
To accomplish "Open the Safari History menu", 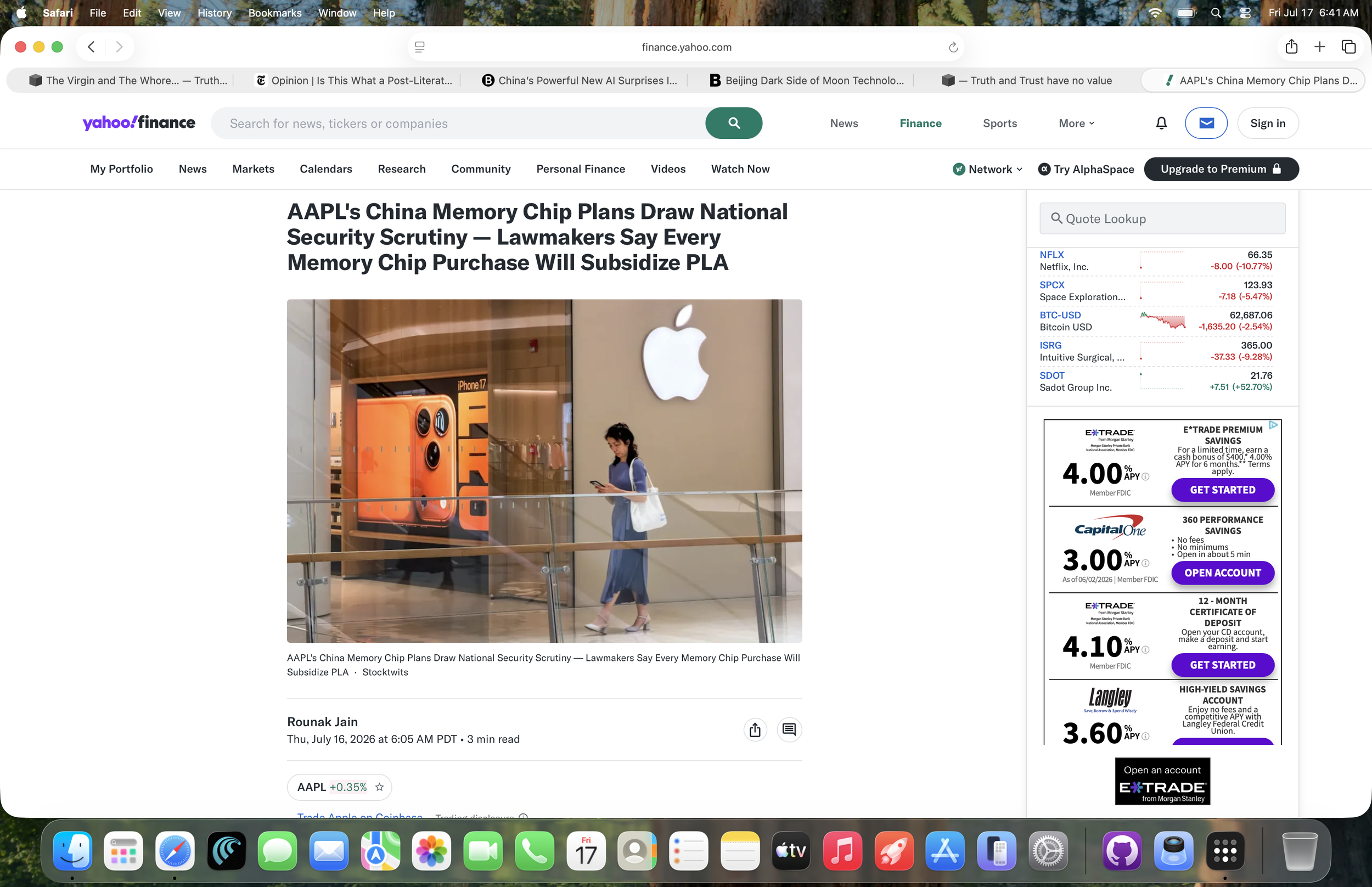I will tap(214, 13).
